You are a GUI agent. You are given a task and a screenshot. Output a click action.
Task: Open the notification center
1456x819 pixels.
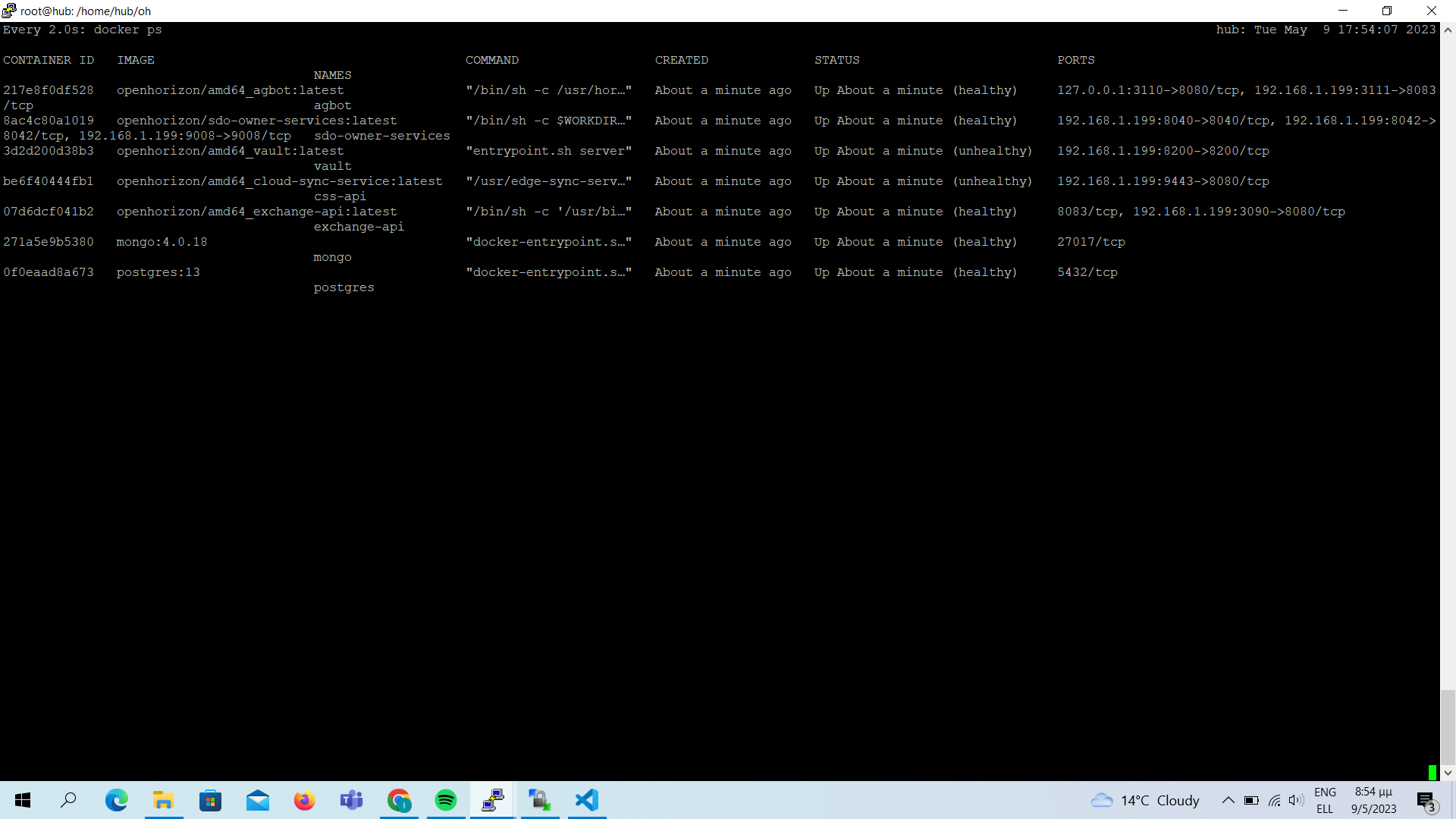[1426, 800]
